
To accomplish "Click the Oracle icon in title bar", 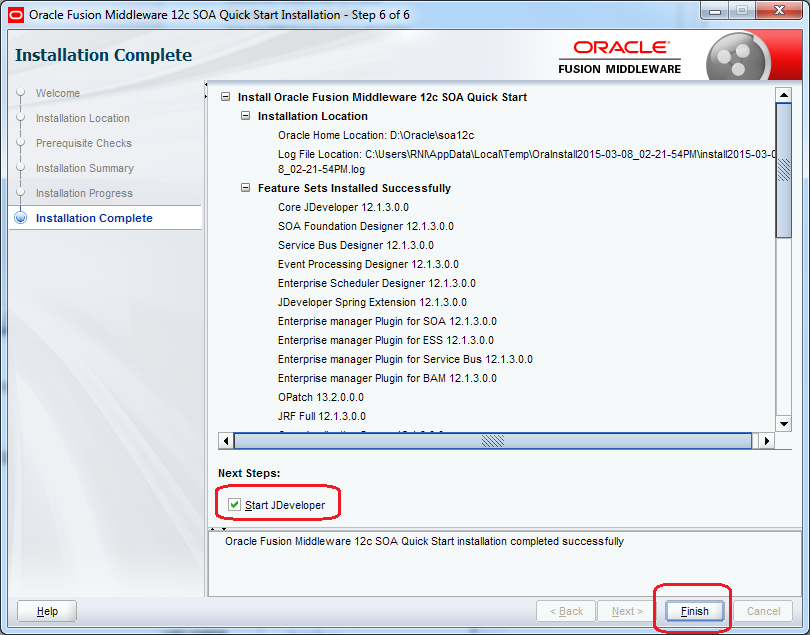I will point(16,14).
